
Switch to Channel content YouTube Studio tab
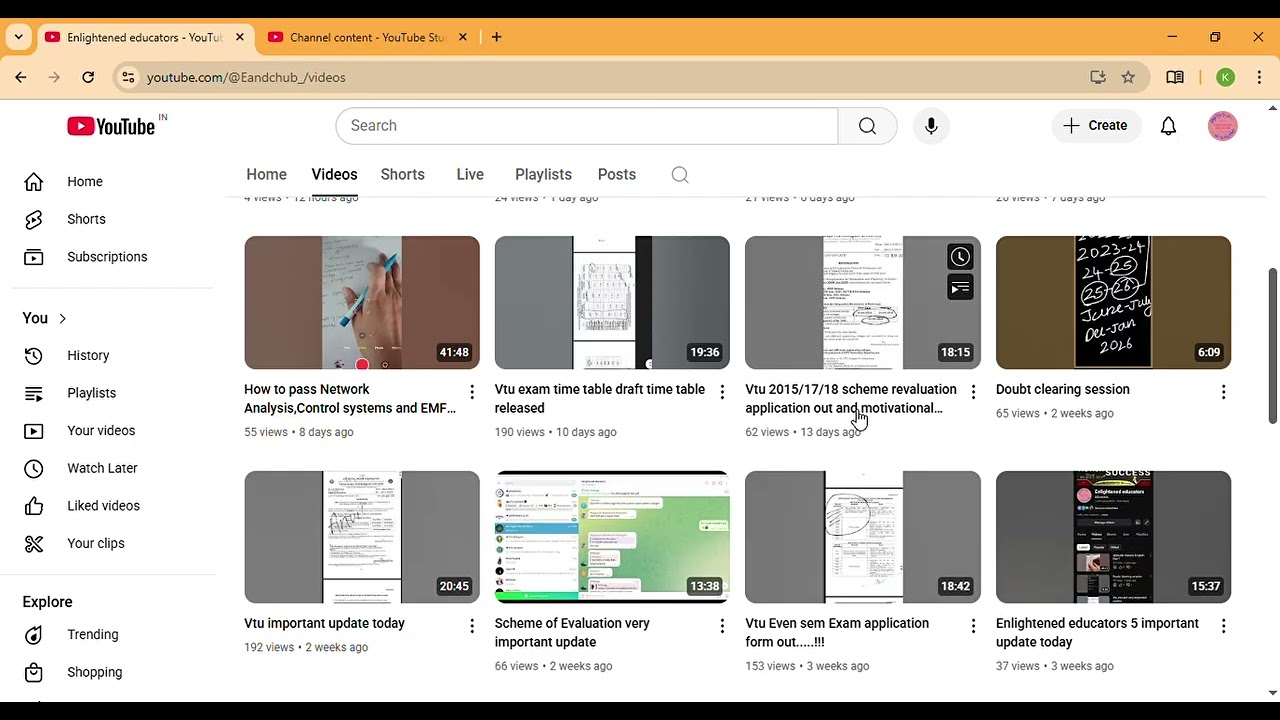click(x=367, y=37)
